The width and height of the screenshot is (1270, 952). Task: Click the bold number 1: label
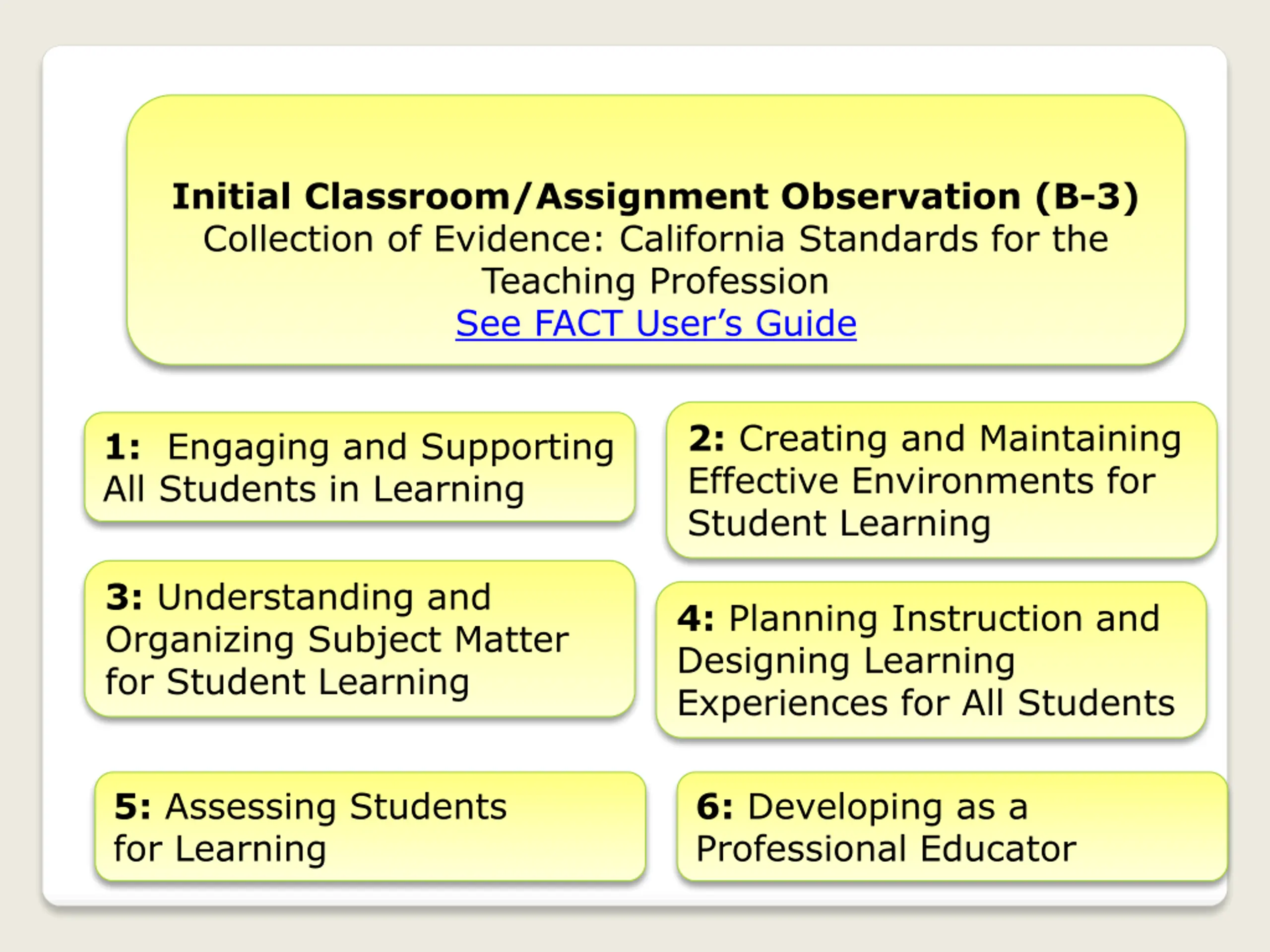pyautogui.click(x=123, y=447)
